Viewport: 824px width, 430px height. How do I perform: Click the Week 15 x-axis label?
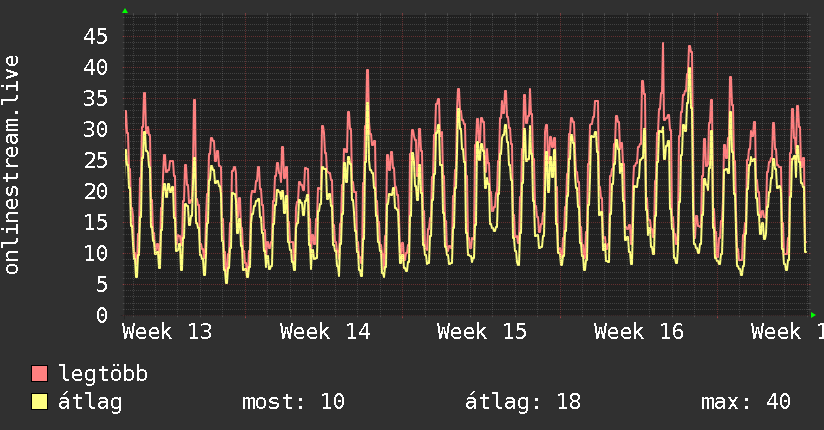point(482,331)
